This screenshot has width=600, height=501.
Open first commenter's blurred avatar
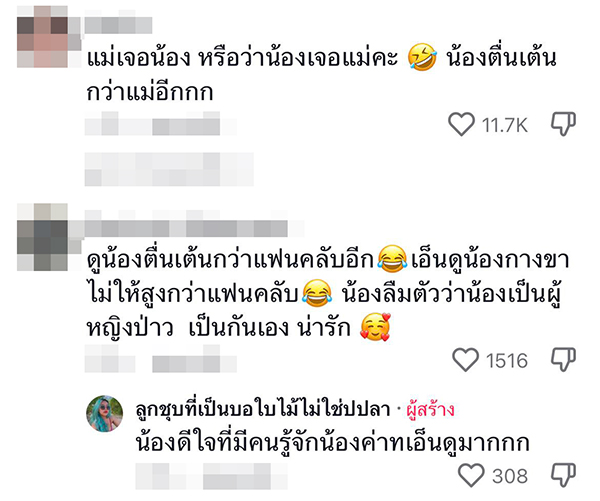42,37
